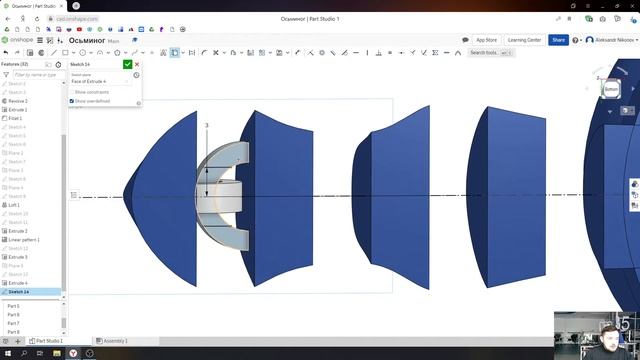Select the Spline sketch tool
Screen dimensions: 640x360
(x=135, y=53)
